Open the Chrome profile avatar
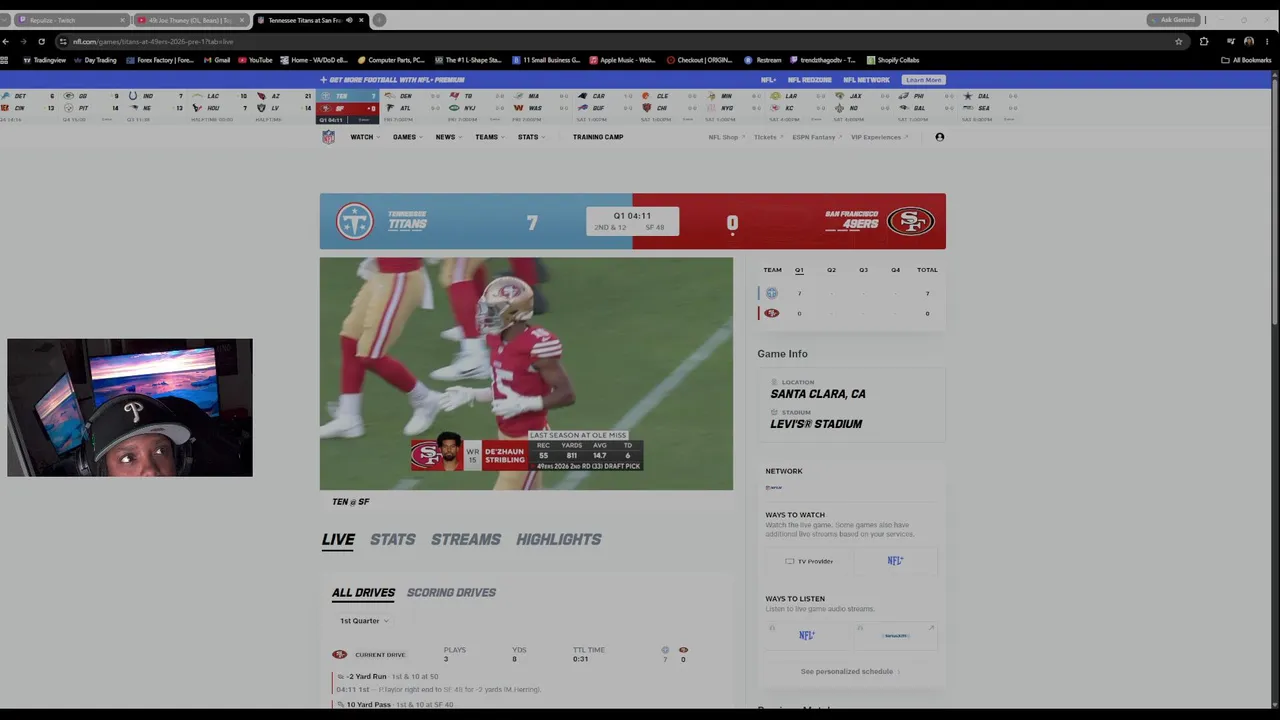Image resolution: width=1280 pixels, height=720 pixels. click(x=1249, y=41)
